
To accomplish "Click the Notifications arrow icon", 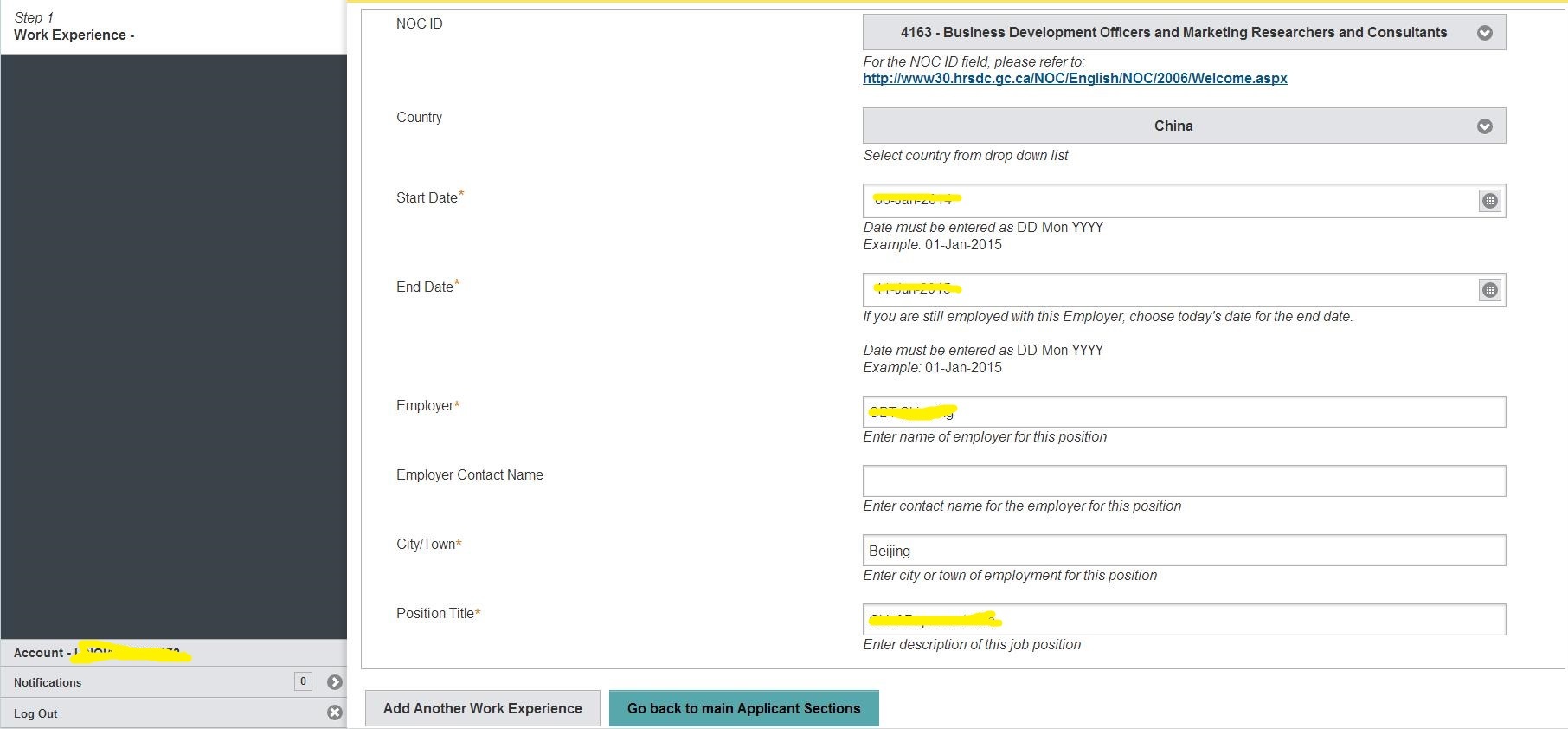I will [x=335, y=682].
